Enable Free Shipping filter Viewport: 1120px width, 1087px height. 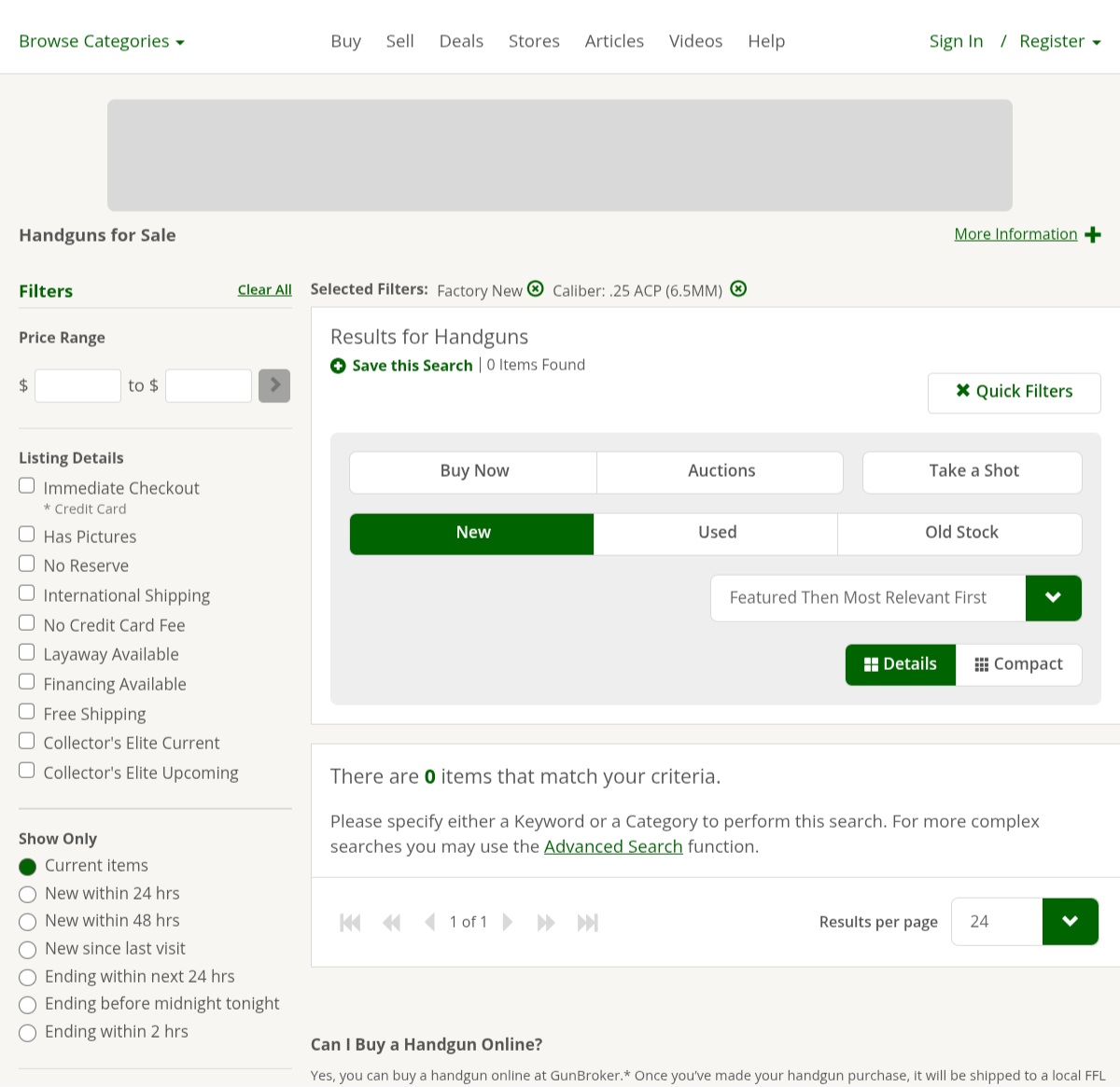point(27,712)
